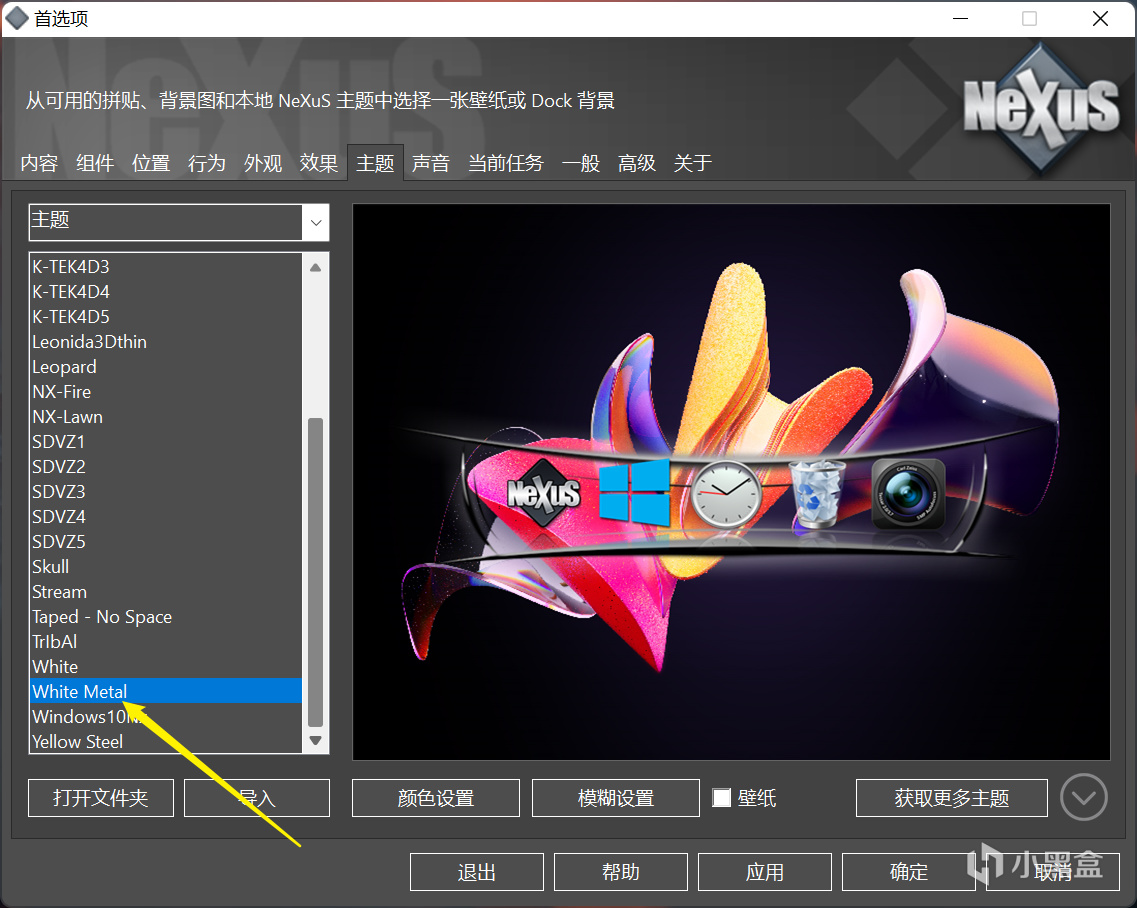Open the 高级 tab
This screenshot has width=1137, height=908.
(x=637, y=163)
